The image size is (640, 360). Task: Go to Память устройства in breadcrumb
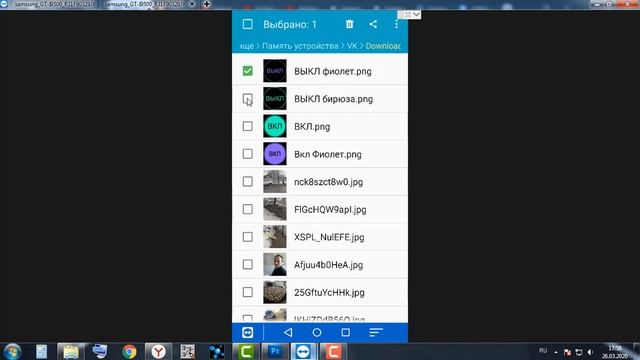tap(300, 46)
